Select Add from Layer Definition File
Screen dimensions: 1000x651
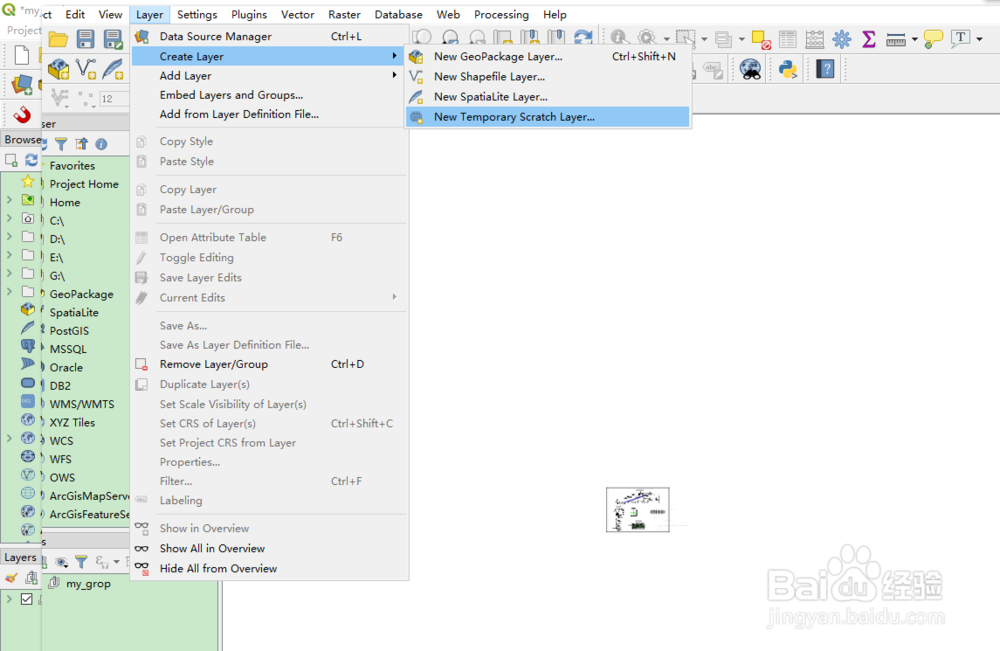pyautogui.click(x=268, y=114)
